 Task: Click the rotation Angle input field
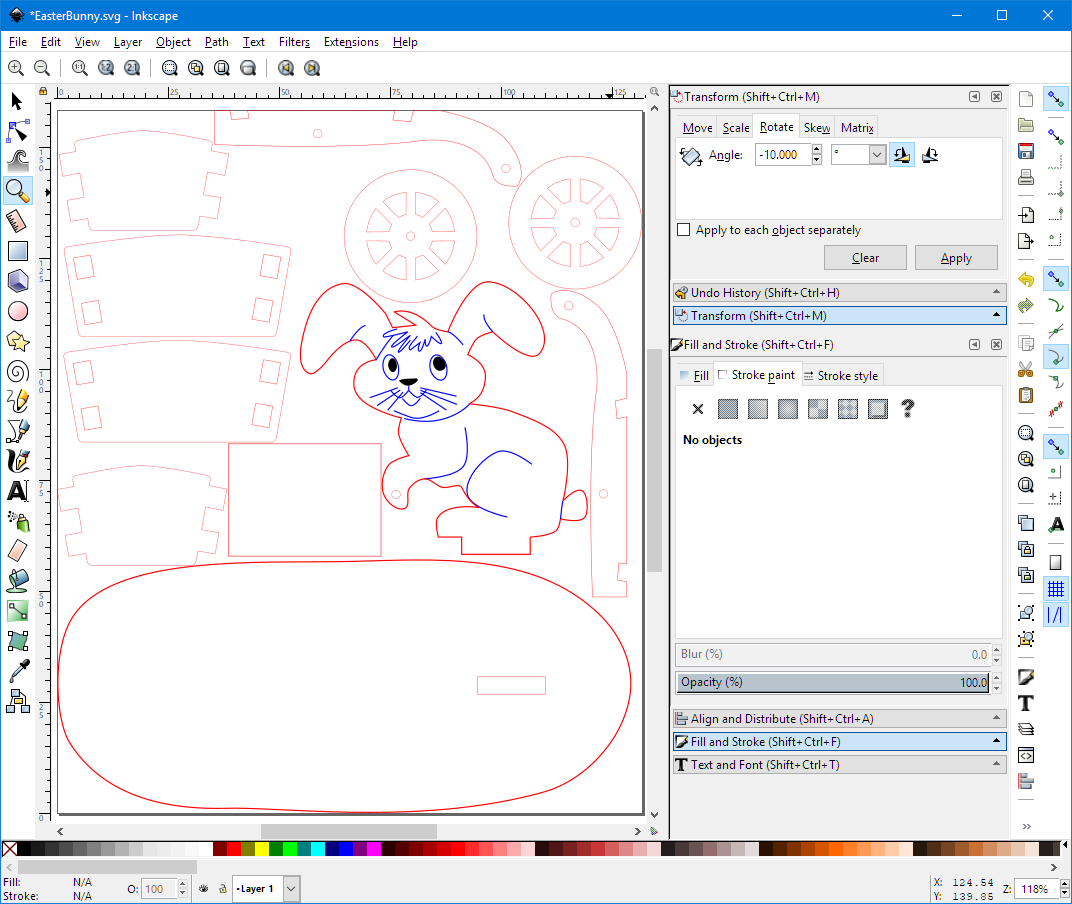click(782, 155)
